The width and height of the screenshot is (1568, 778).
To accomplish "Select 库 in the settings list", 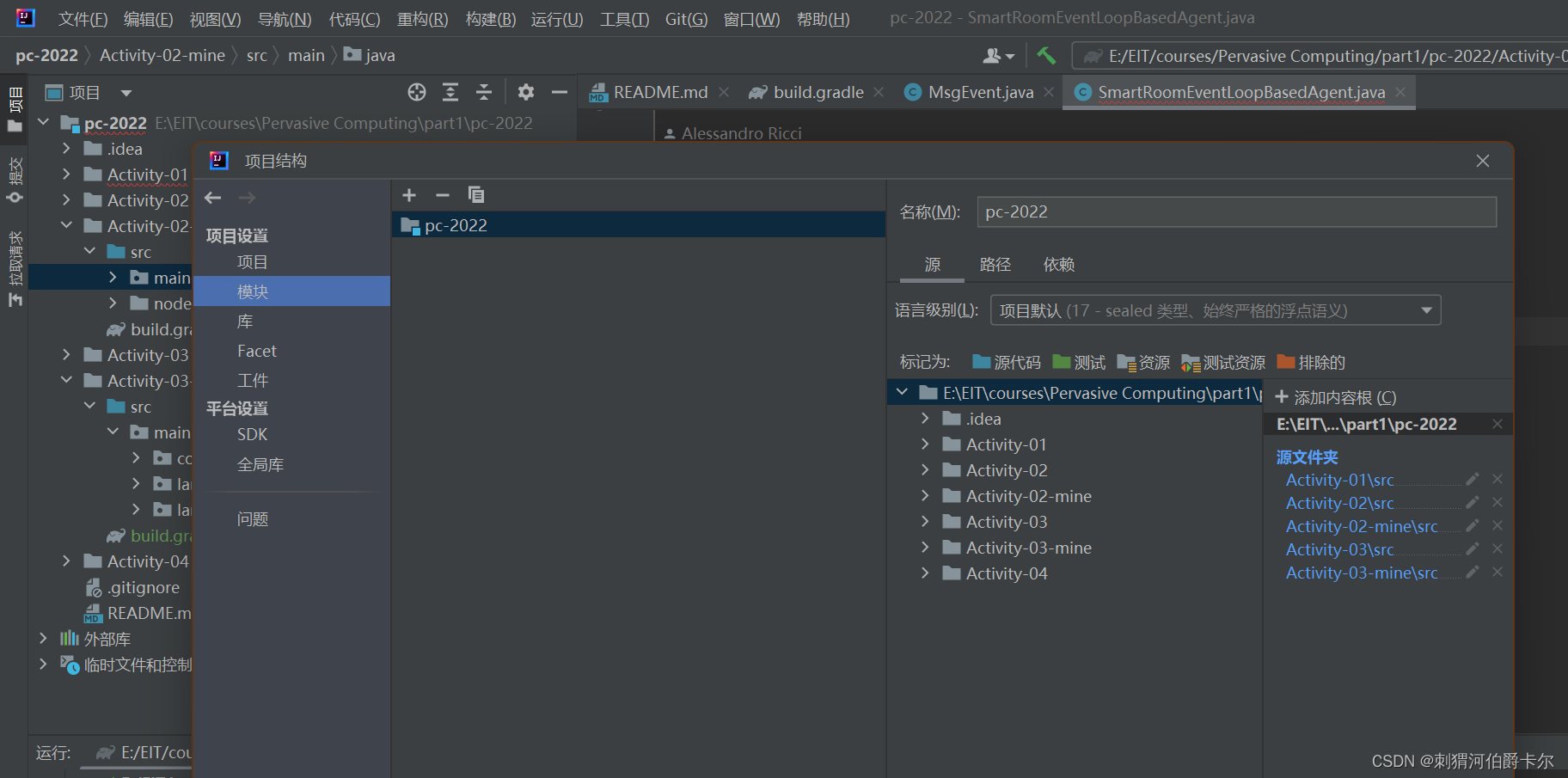I will (245, 322).
